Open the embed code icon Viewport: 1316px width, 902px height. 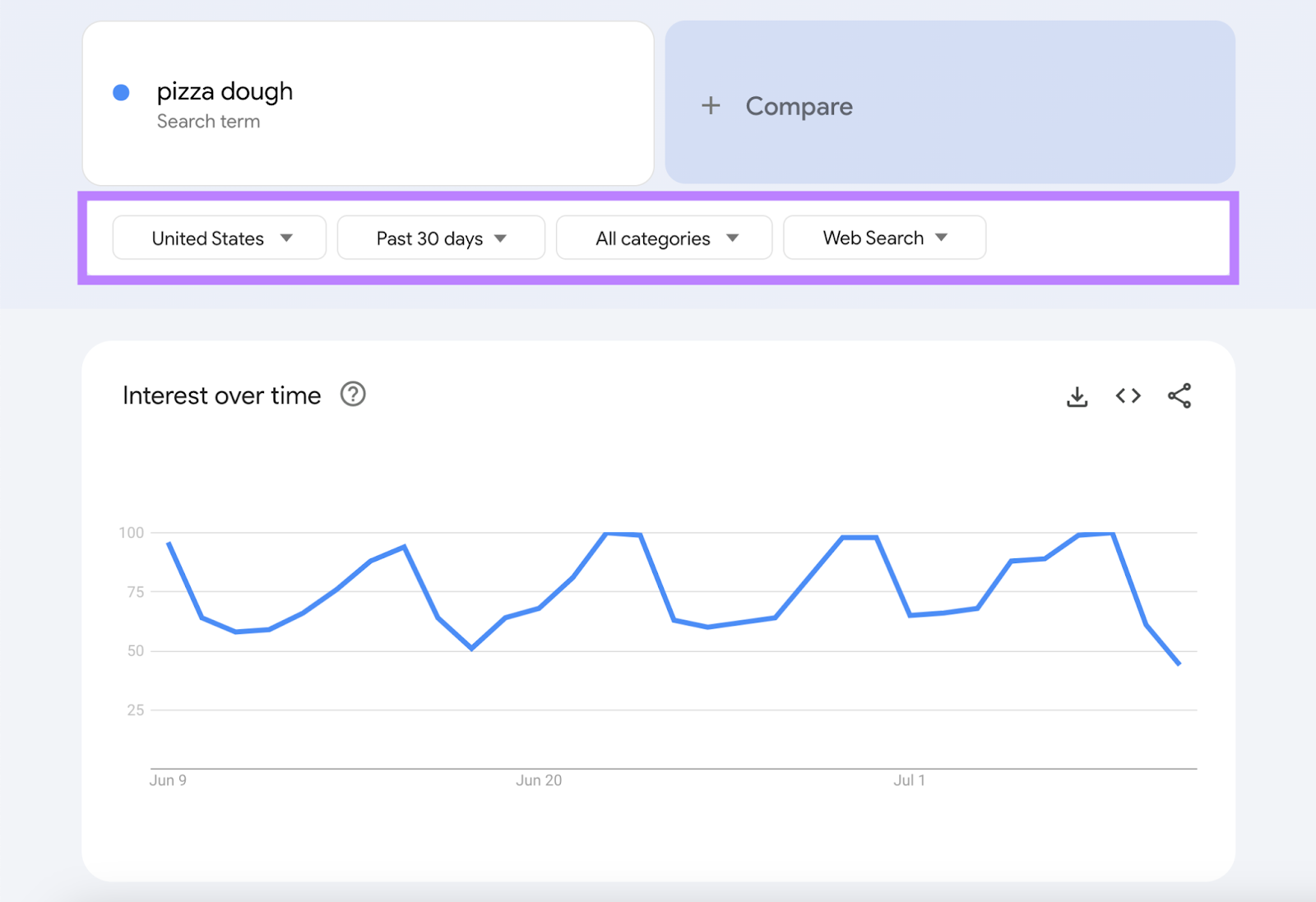point(1128,396)
